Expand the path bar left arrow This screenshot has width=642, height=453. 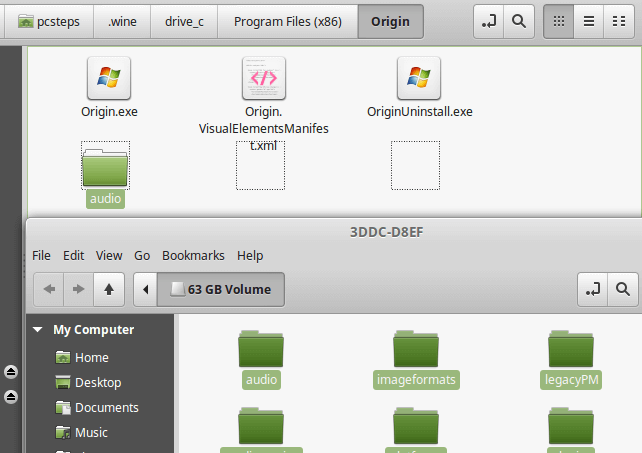[x=146, y=289]
